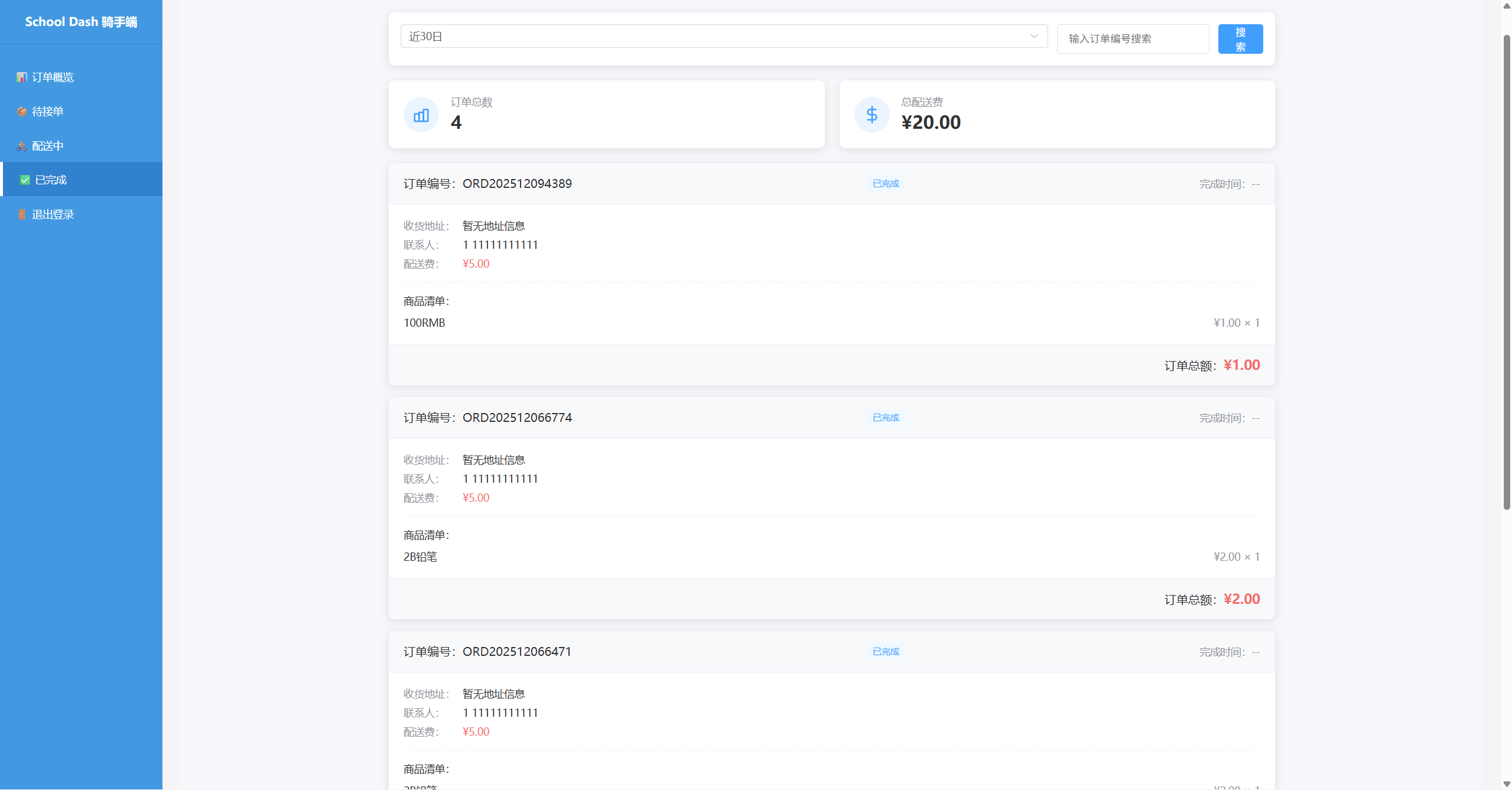Open the 订单概览 menu item
1512x790 pixels.
[53, 77]
